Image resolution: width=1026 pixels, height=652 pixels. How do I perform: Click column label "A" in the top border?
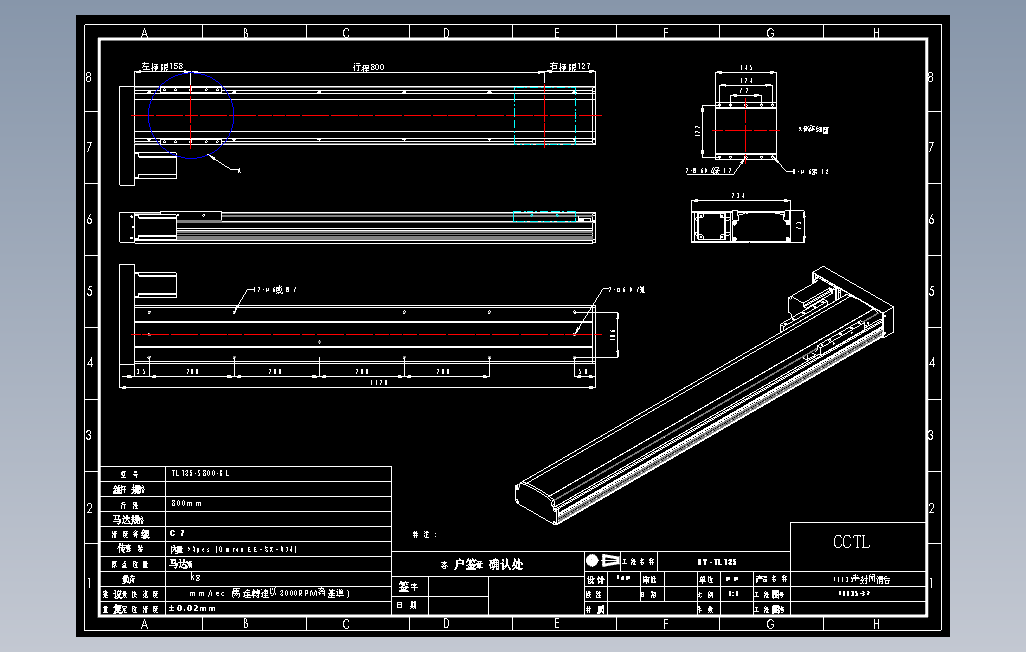pos(145,32)
